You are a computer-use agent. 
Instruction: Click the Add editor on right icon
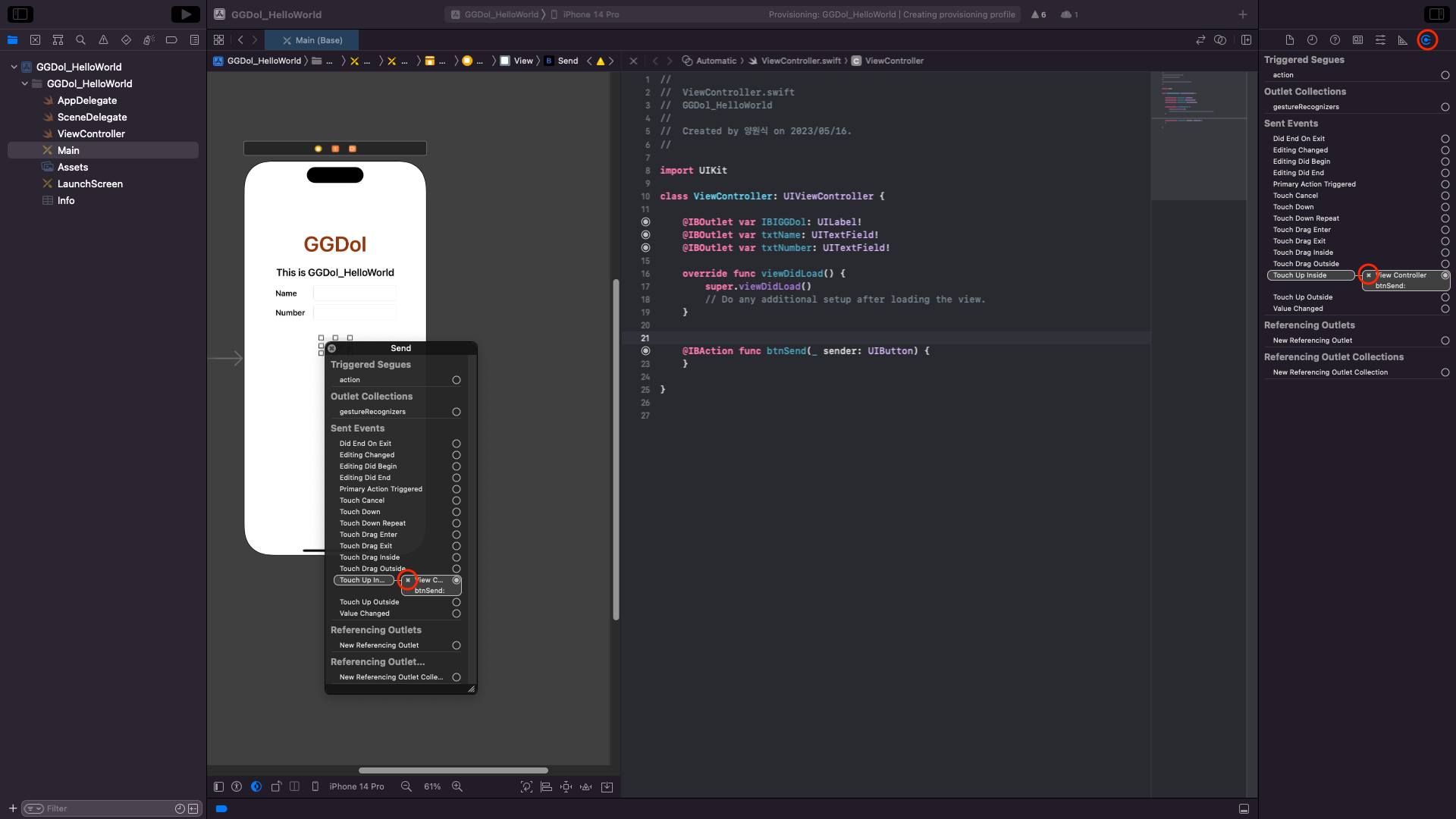[x=1246, y=40]
